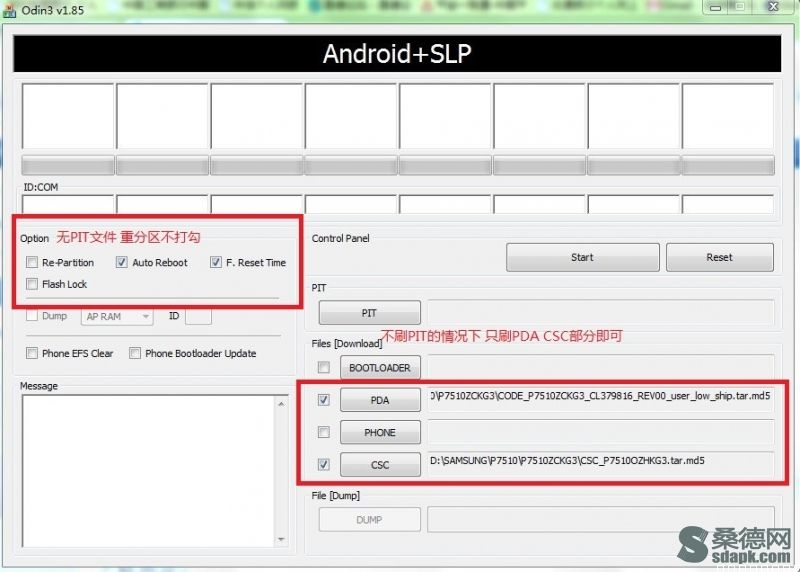Image resolution: width=800 pixels, height=572 pixels.
Task: Close the Odin3 window
Action: 773,7
